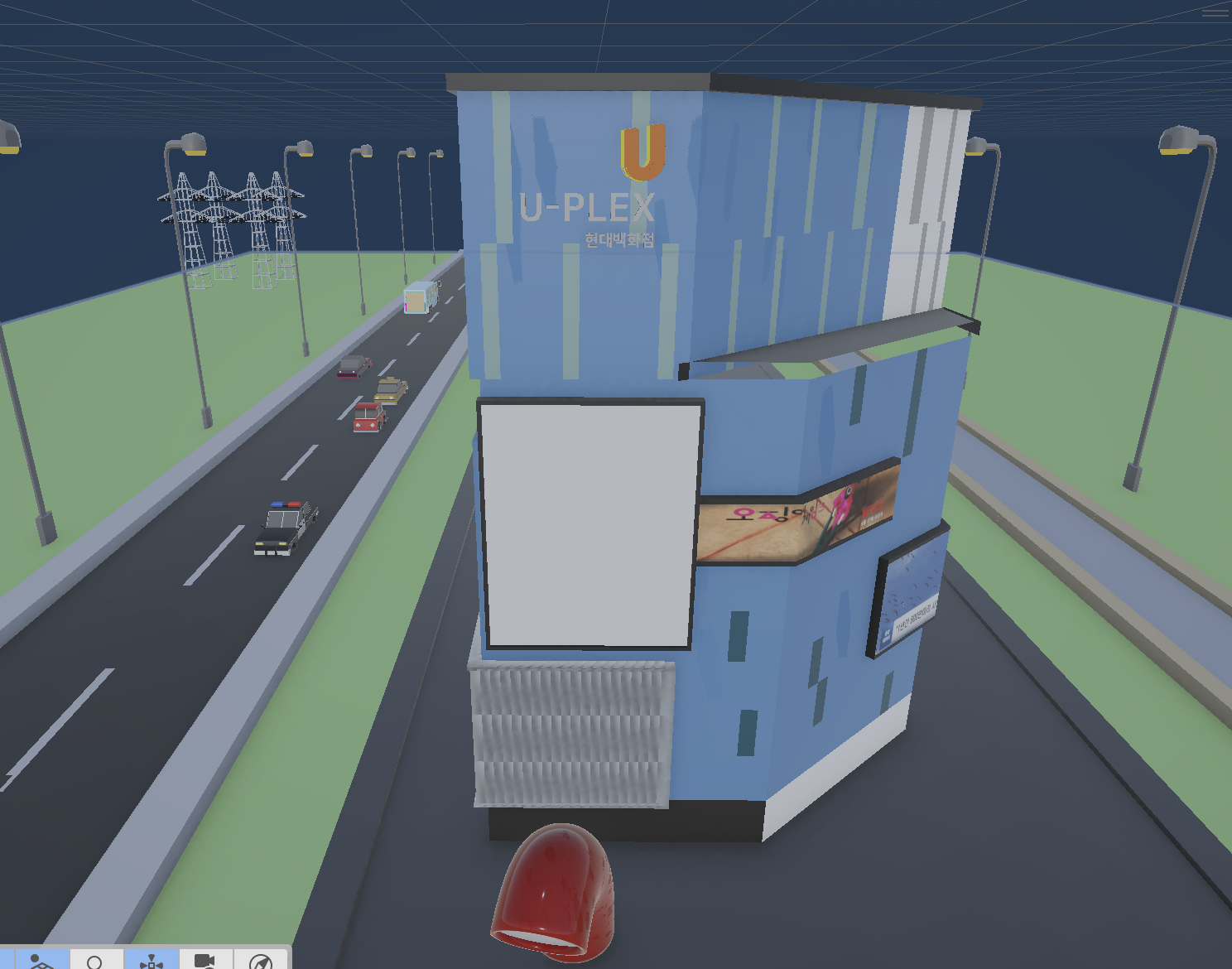Select the black police car on the road
Viewport: 1232px width, 969px height.
tap(286, 527)
